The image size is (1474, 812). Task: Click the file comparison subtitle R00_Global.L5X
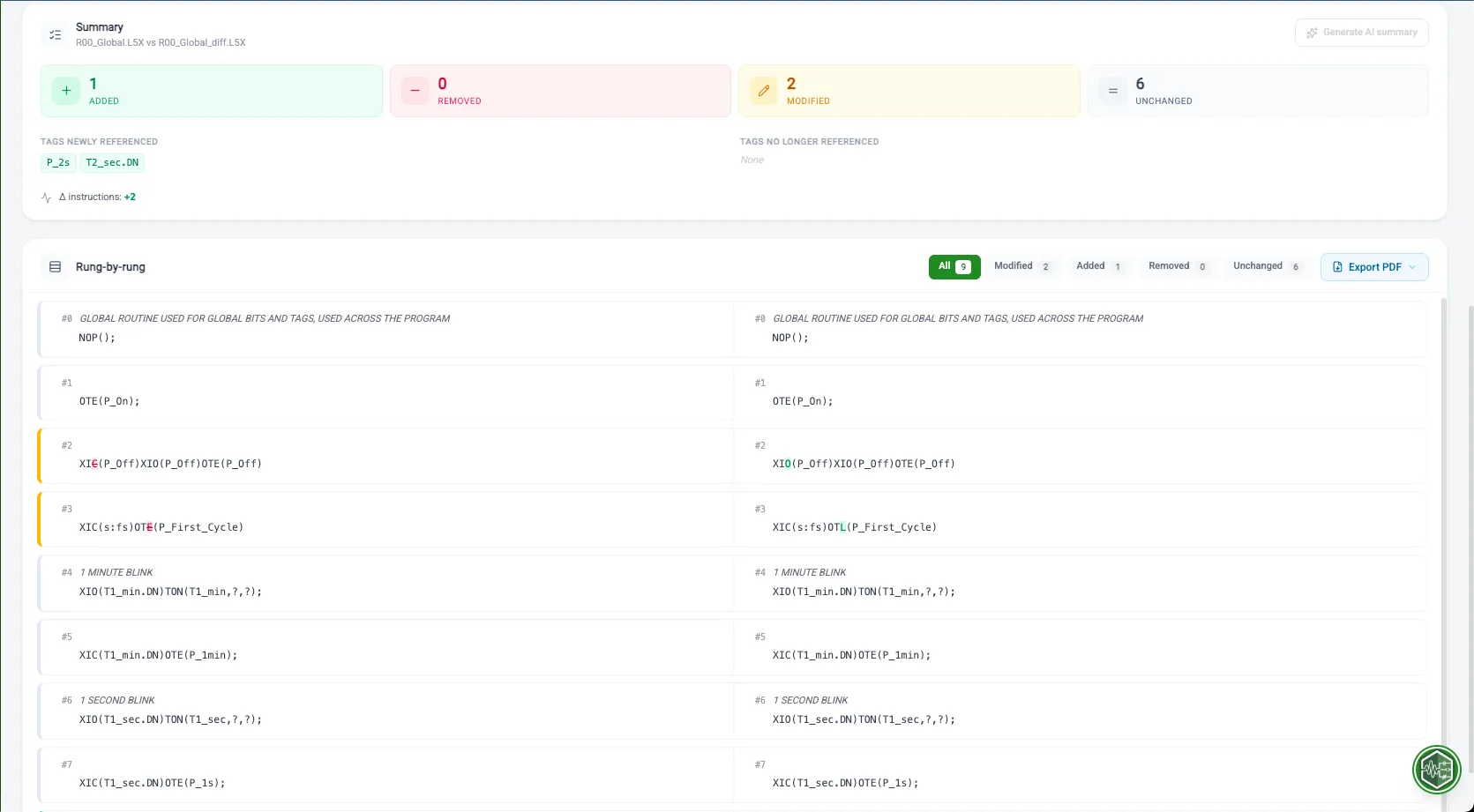161,42
